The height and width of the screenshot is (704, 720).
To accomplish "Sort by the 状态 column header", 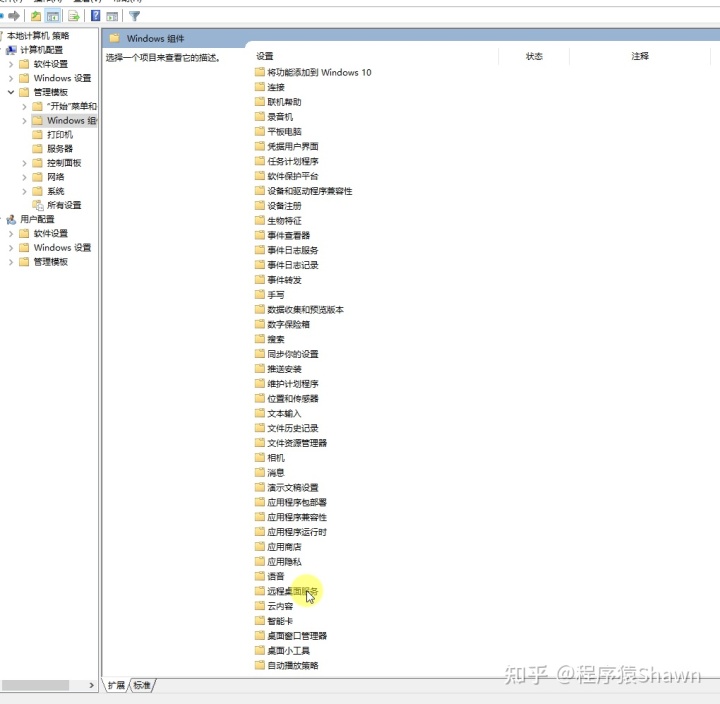I will [x=534, y=56].
